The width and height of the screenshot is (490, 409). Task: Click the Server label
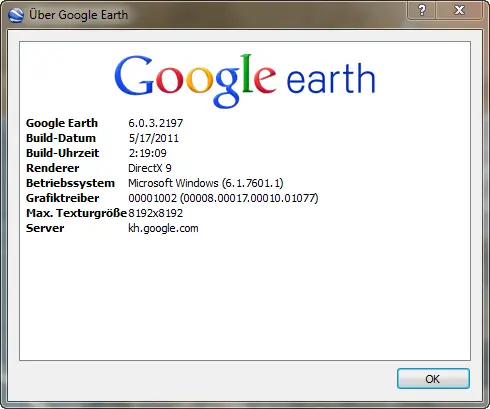coord(45,228)
